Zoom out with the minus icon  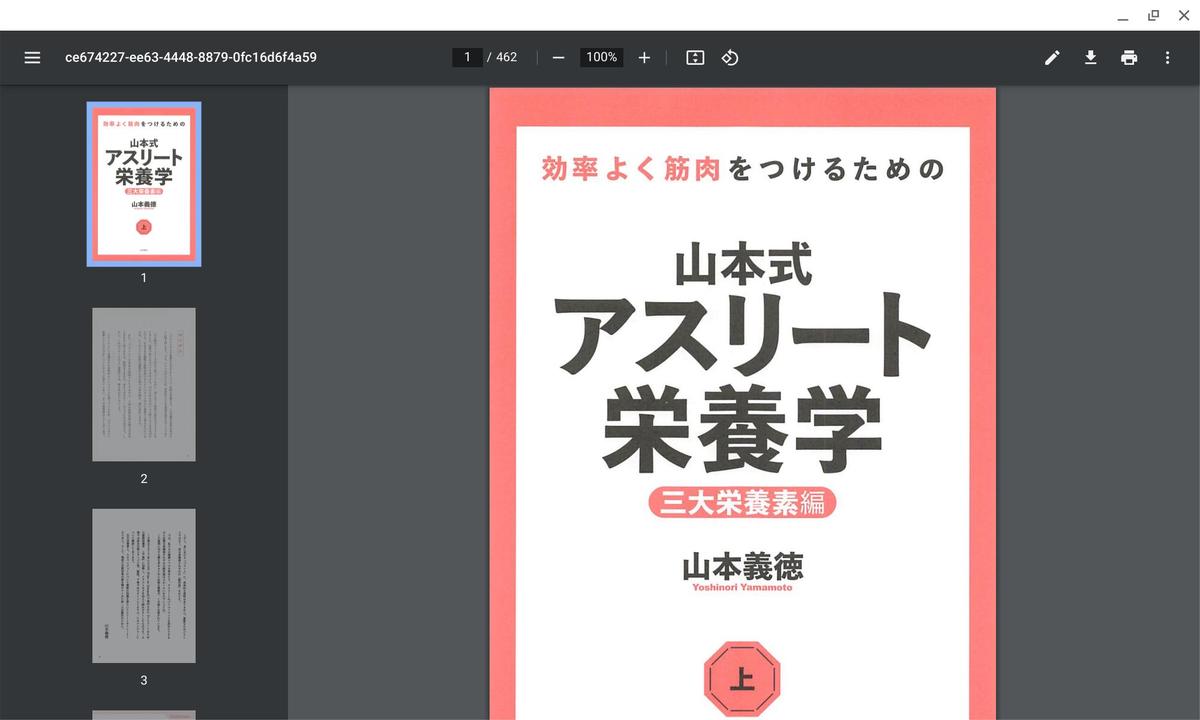pos(558,58)
